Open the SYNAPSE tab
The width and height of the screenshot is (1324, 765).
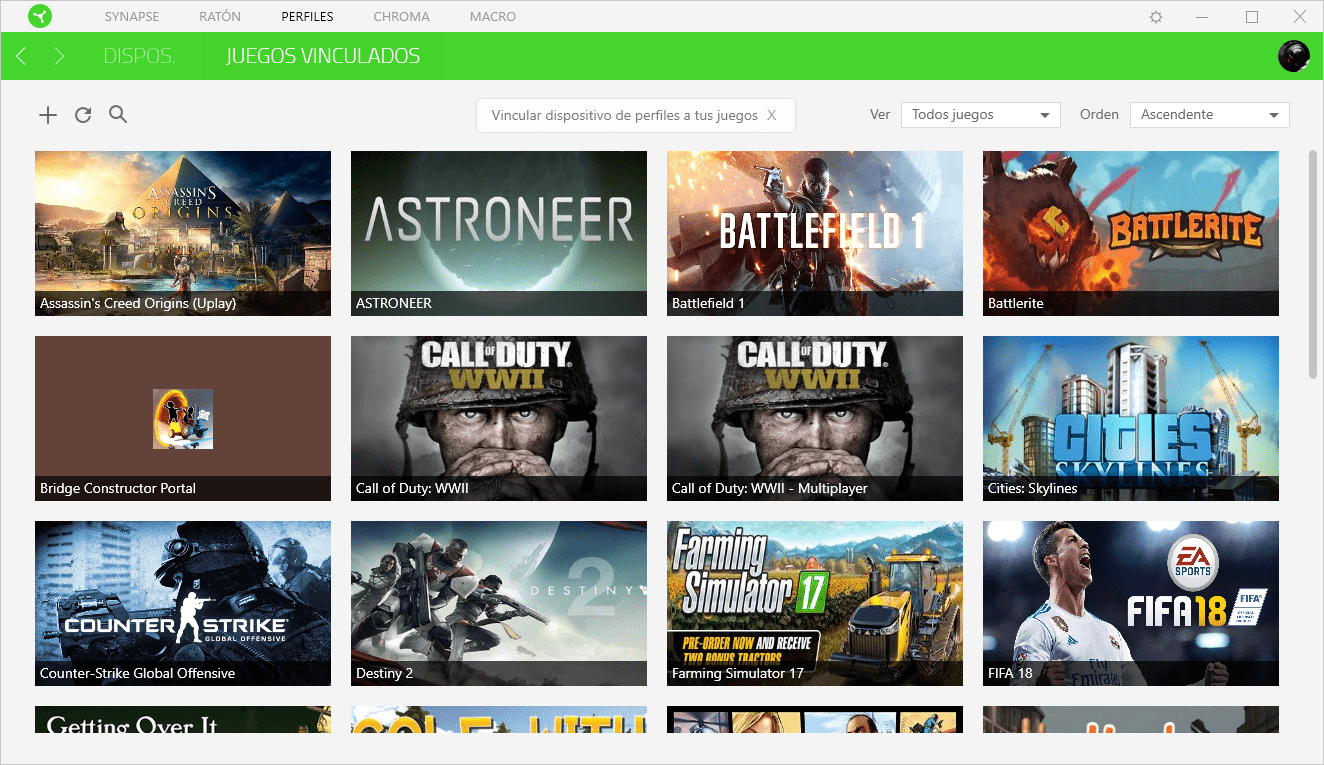[132, 17]
